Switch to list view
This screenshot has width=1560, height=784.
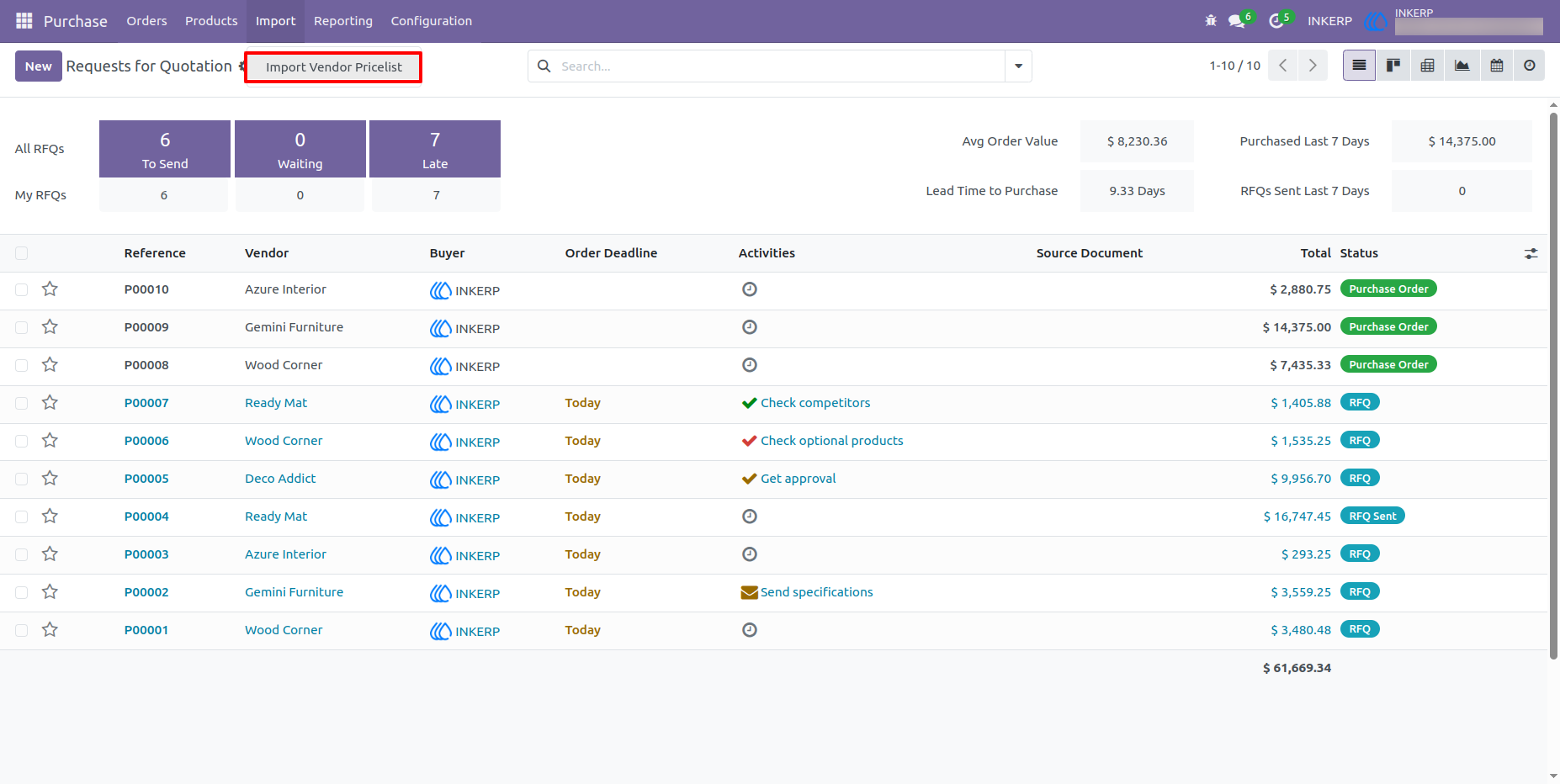click(1359, 66)
